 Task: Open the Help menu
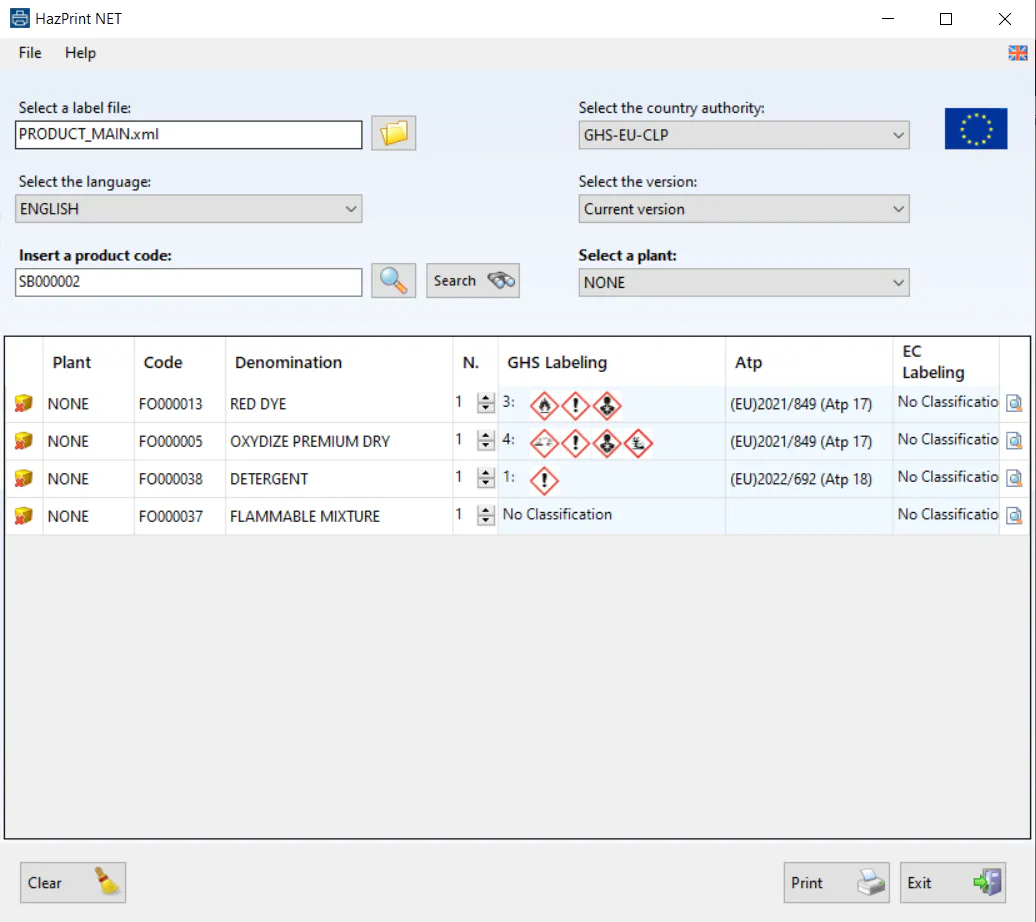tap(80, 53)
